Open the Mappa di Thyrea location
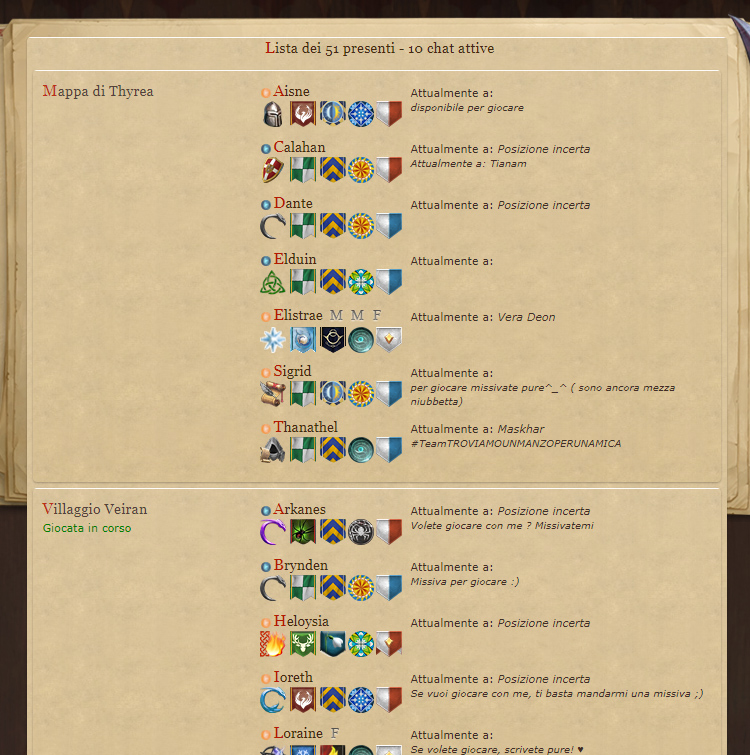750x755 pixels. click(x=98, y=91)
